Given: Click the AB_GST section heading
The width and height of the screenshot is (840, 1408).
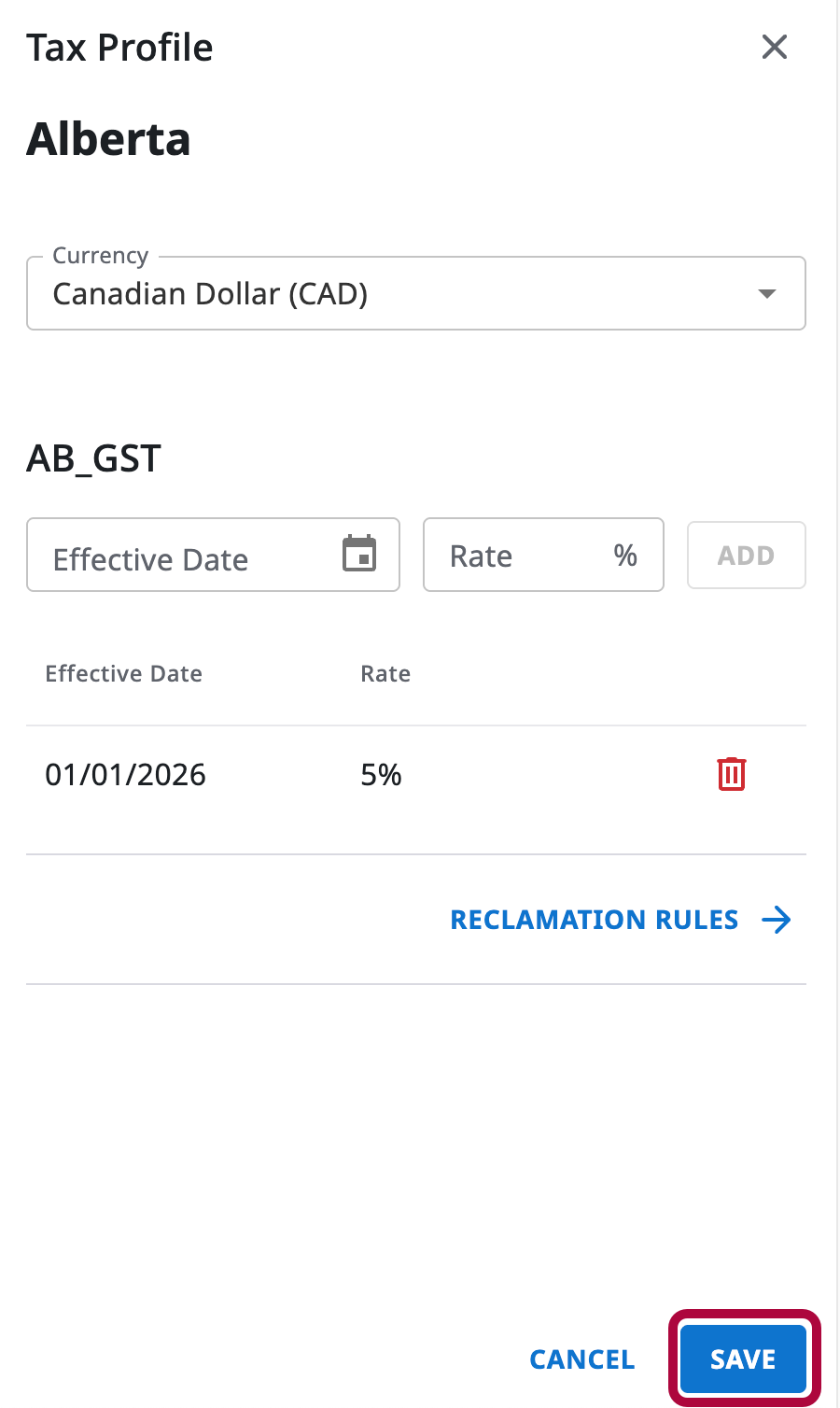Looking at the screenshot, I should (x=94, y=458).
